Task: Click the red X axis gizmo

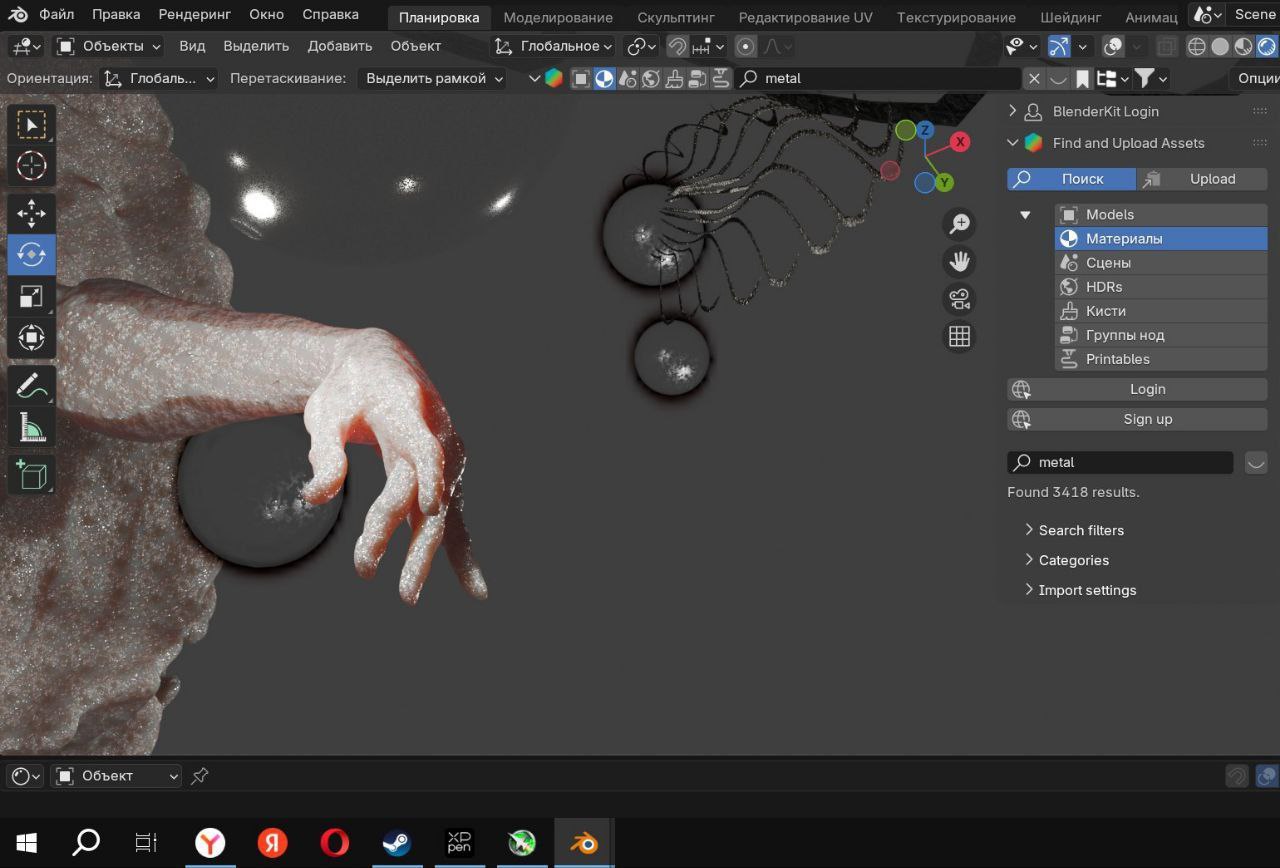Action: 960,142
